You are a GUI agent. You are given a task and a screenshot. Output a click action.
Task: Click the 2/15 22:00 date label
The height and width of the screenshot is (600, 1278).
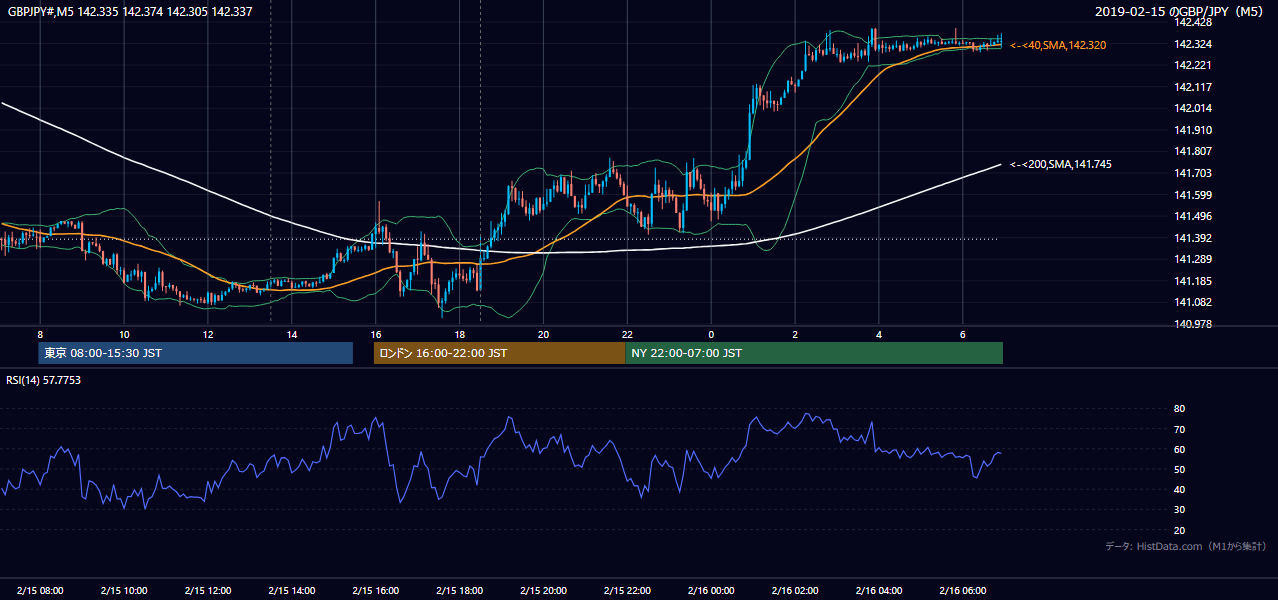coord(627,590)
